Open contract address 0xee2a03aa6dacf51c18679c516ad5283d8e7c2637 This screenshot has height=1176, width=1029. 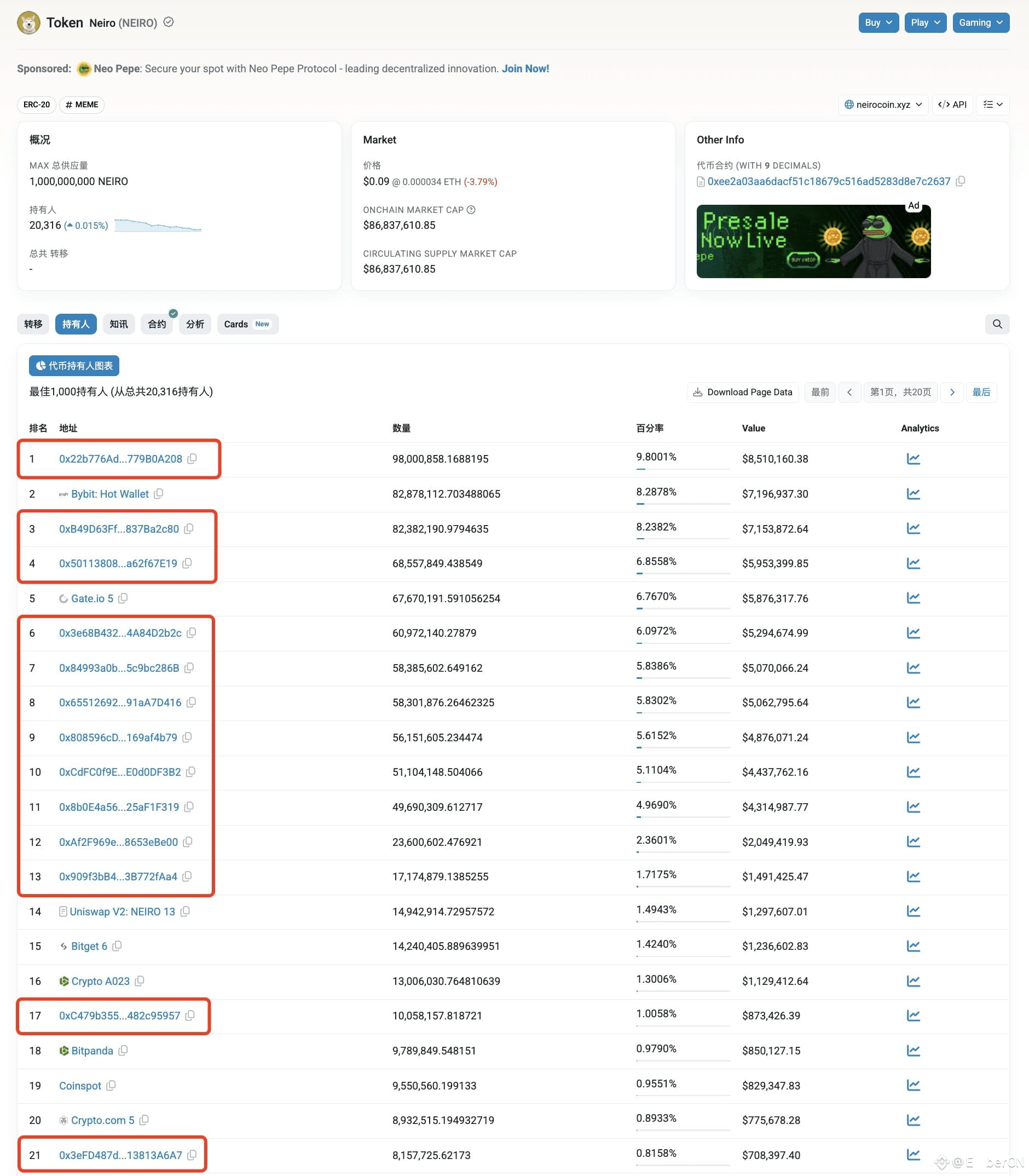point(829,181)
